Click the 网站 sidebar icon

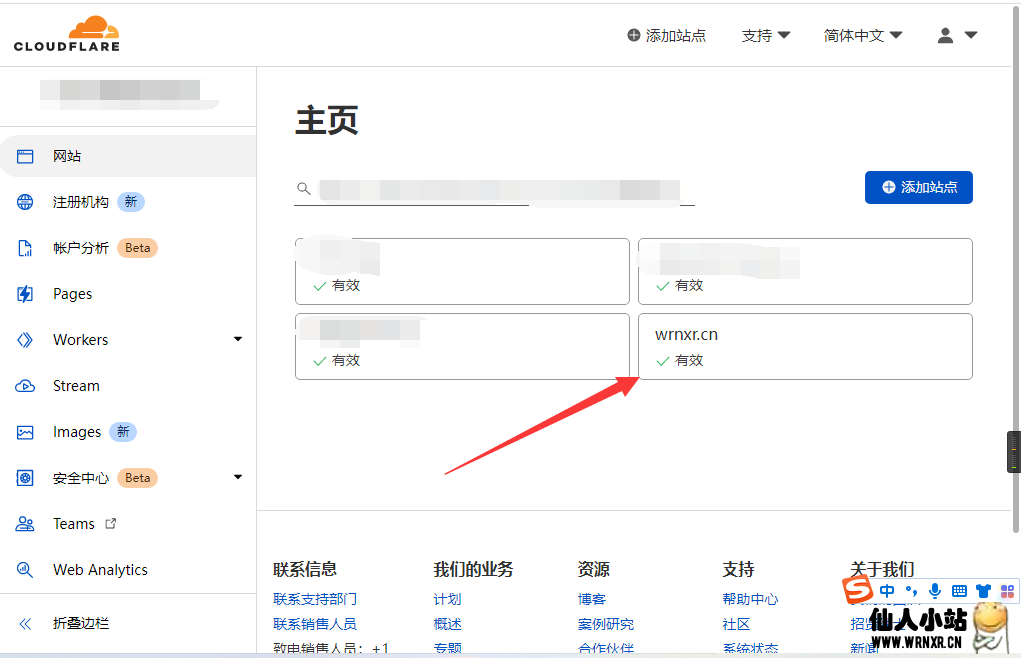(x=25, y=156)
